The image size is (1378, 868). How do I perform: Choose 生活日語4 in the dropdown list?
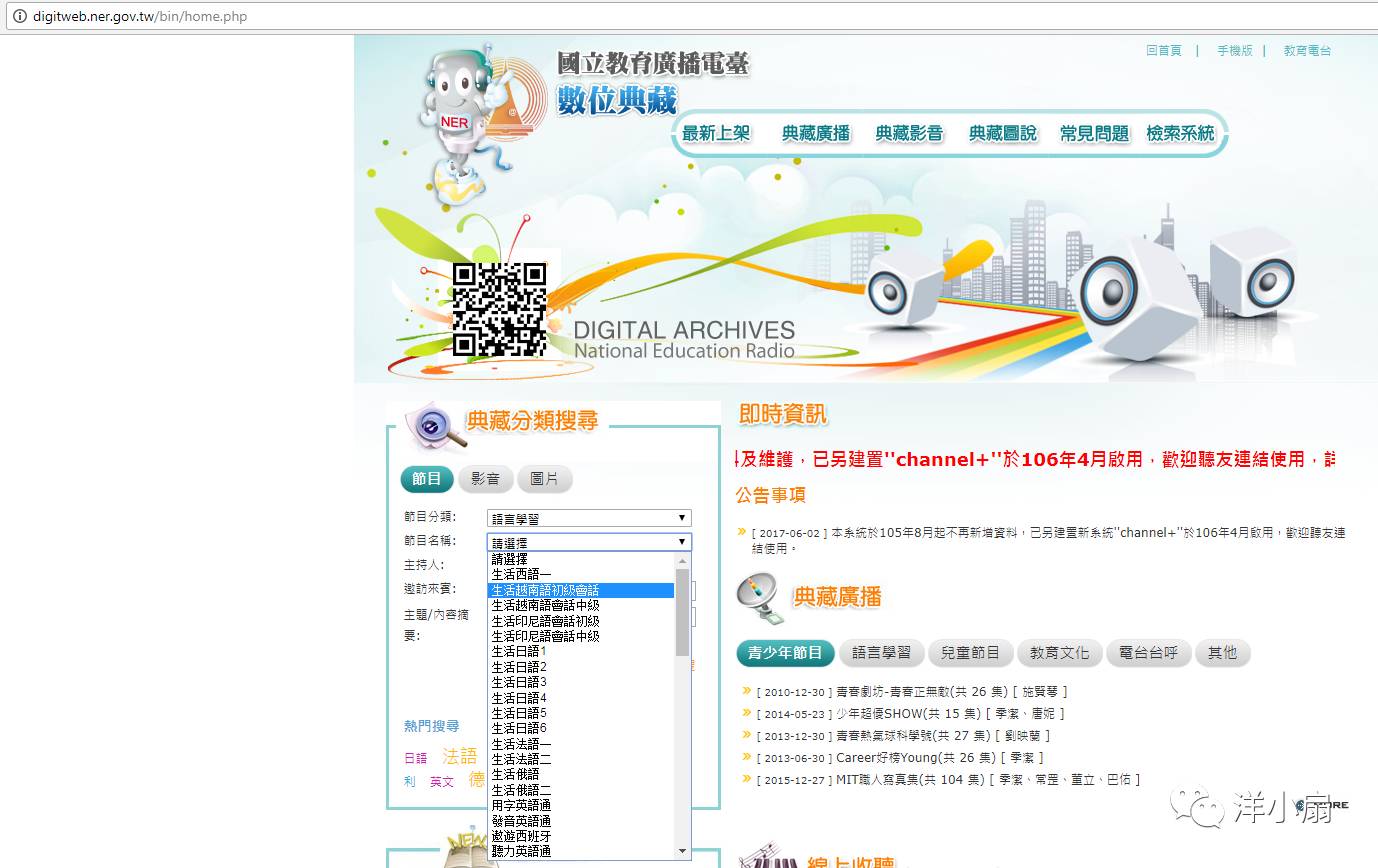tap(582, 698)
